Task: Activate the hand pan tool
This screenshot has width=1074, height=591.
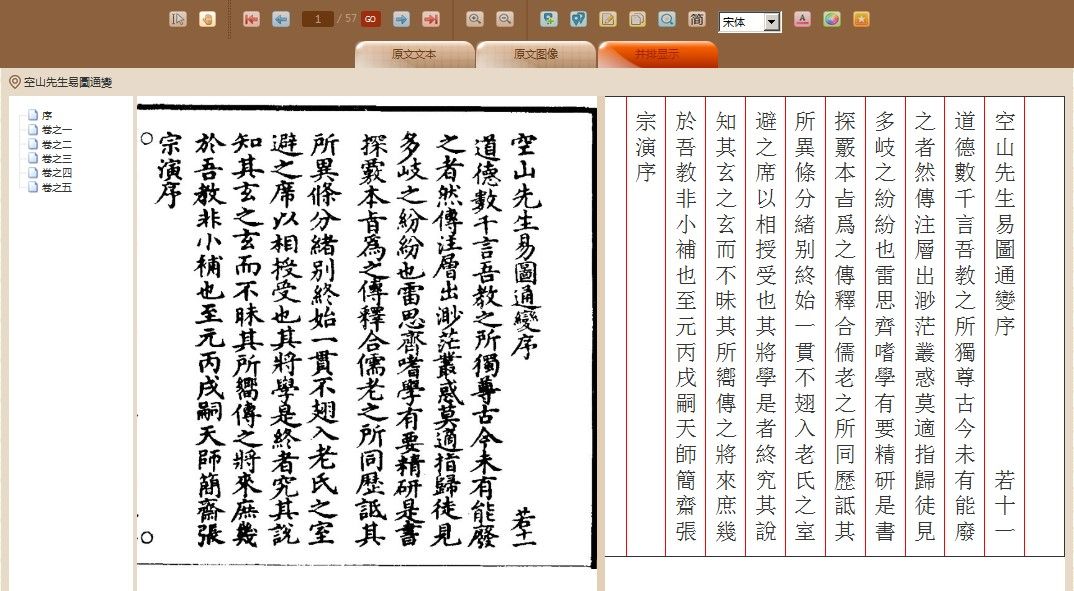Action: coord(207,19)
